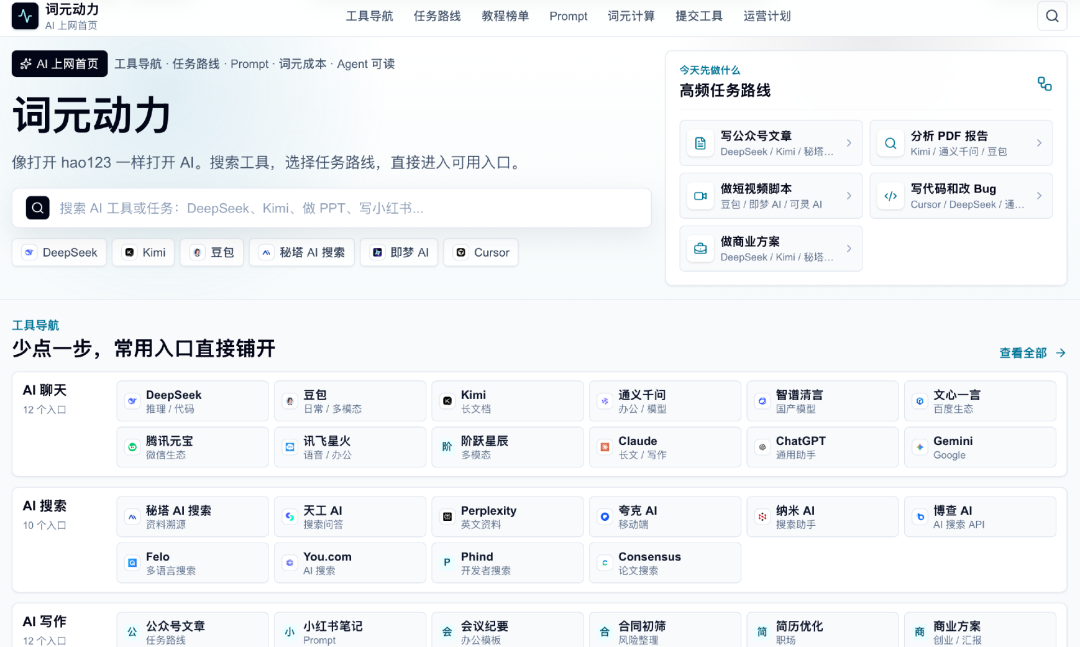Viewport: 1080px width, 647px height.
Task: Click the magnifier icon inside the search box
Action: tap(37, 207)
